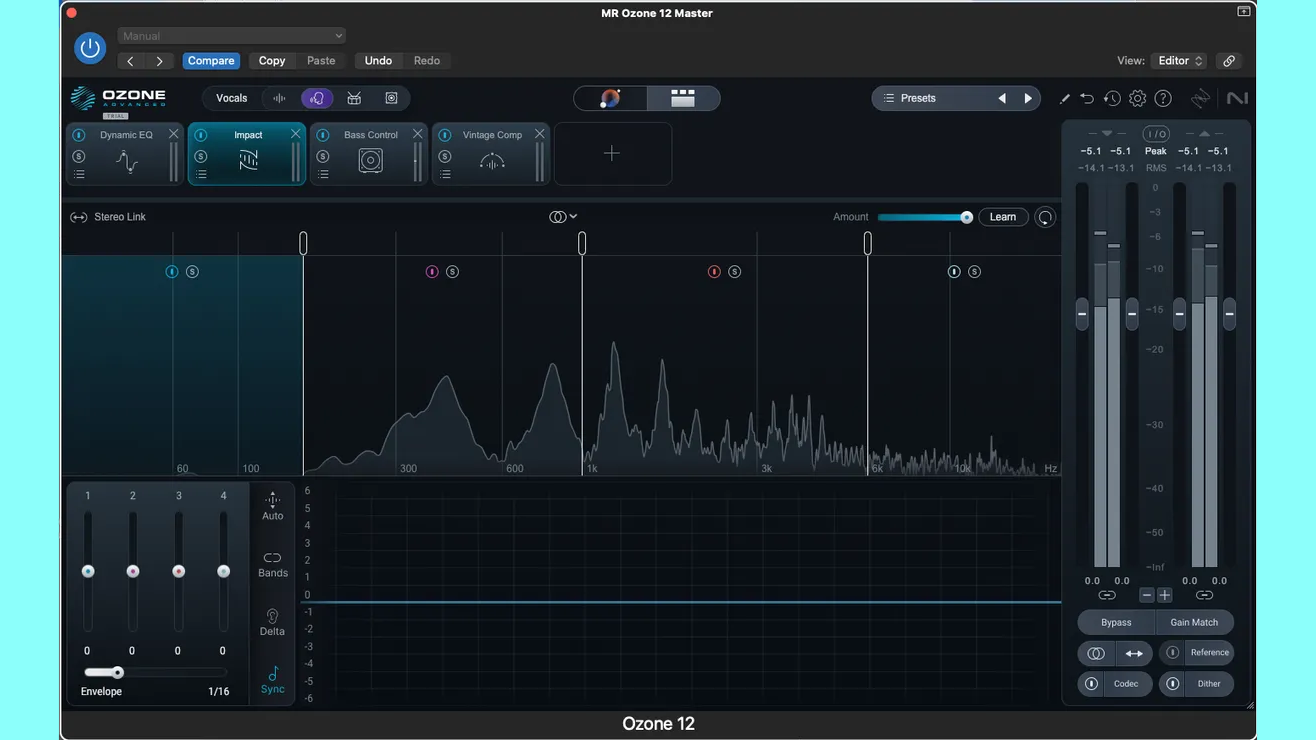Viewport: 1316px width, 740px height.
Task: Click the Amount slider handle
Action: point(966,217)
